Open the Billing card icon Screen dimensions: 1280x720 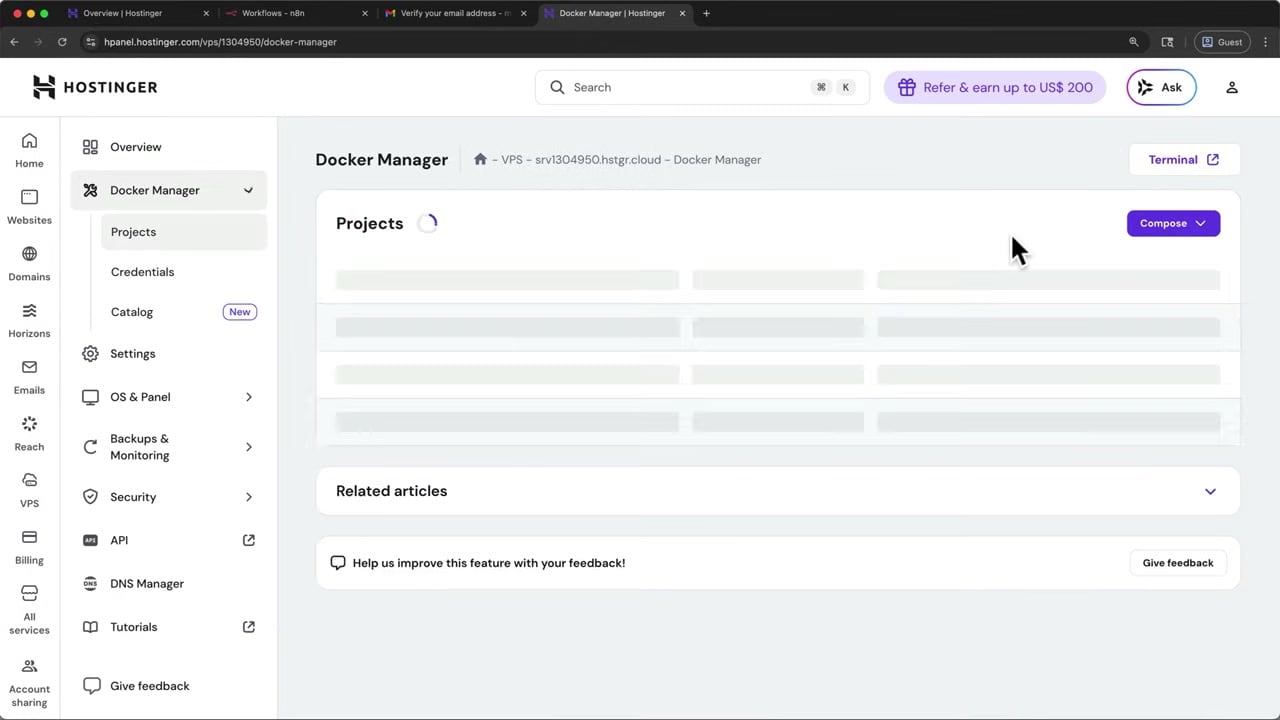[29, 537]
